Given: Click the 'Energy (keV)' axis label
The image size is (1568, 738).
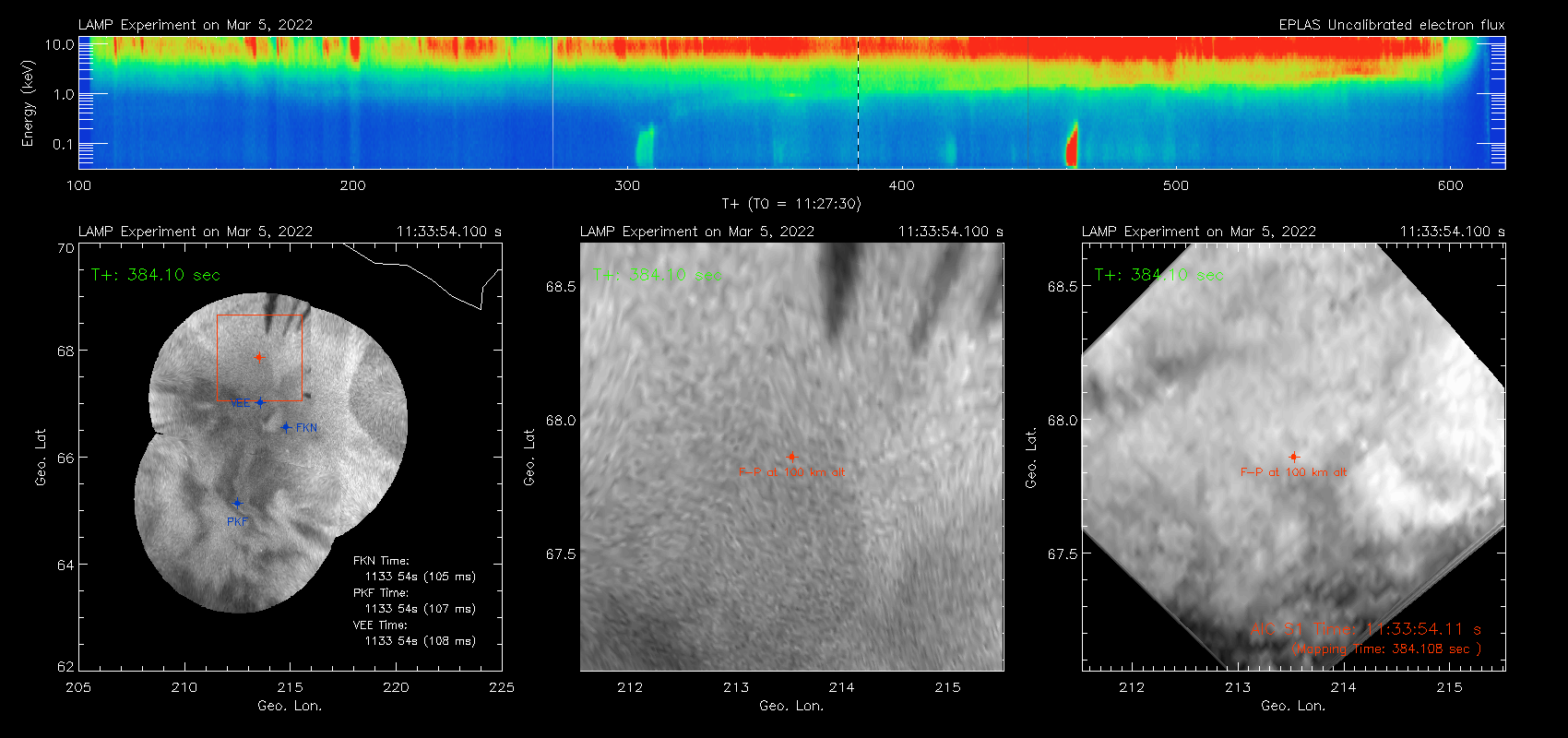Looking at the screenshot, I should coord(28,103).
